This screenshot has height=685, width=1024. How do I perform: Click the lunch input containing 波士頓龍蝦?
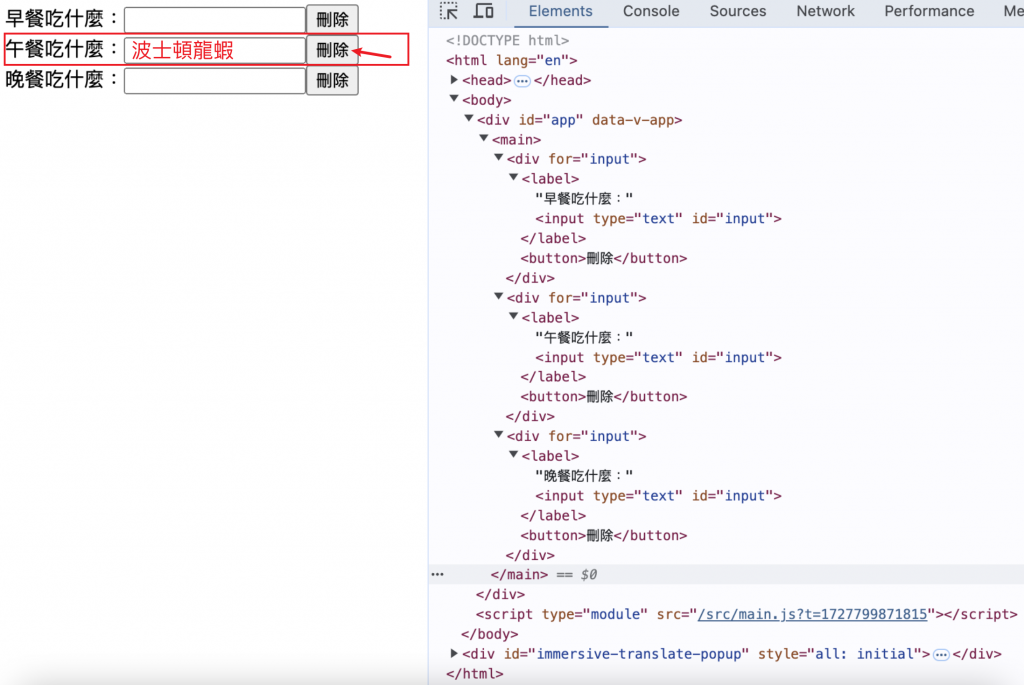[215, 50]
